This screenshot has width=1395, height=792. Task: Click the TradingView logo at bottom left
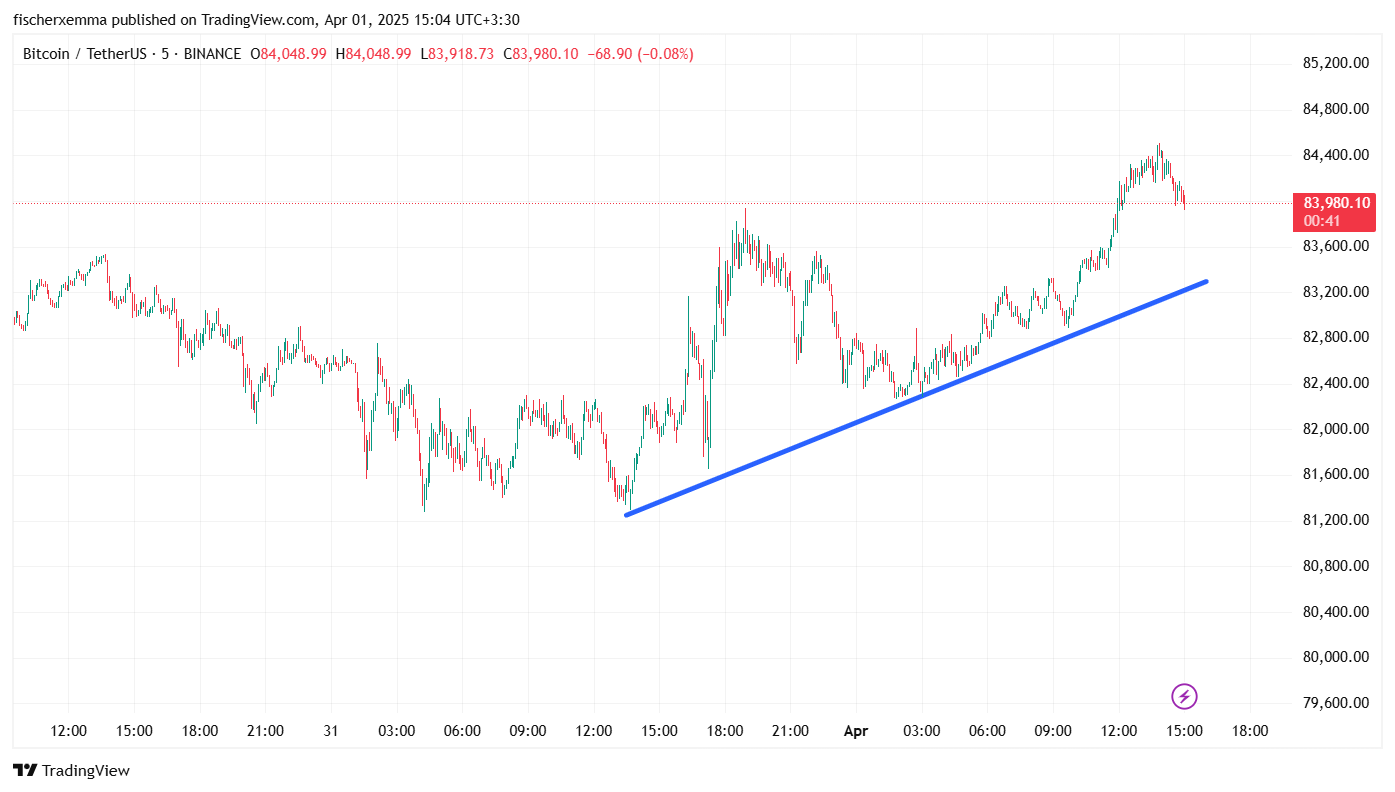pyautogui.click(x=71, y=771)
